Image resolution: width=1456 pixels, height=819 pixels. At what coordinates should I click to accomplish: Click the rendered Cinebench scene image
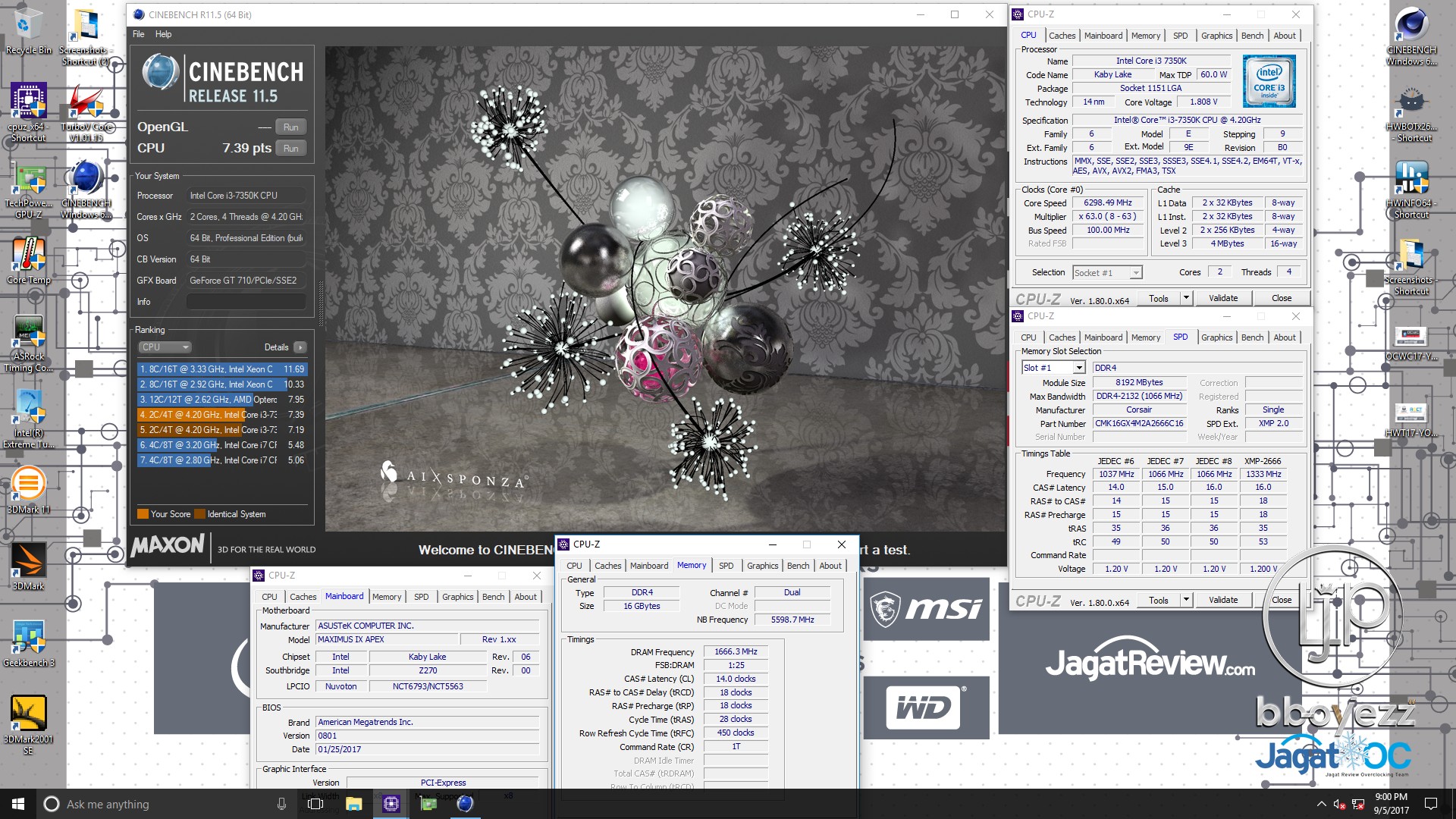(665, 288)
